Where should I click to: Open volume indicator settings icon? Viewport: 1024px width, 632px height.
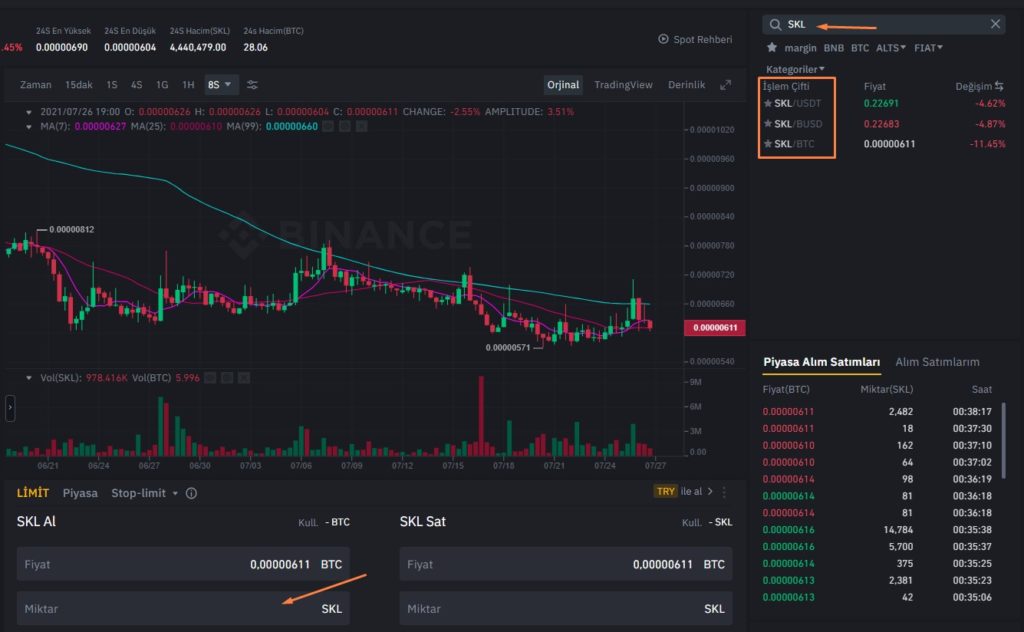[227, 377]
